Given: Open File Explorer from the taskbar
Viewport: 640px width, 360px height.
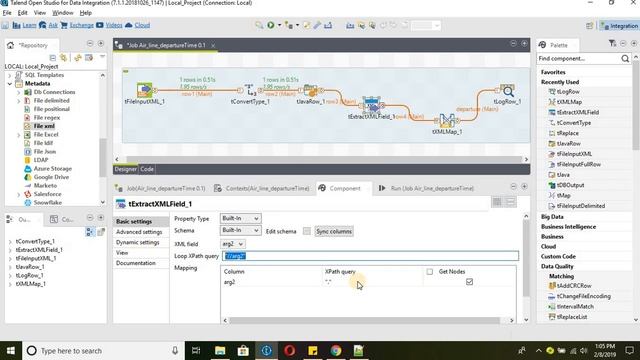Looking at the screenshot, I should pyautogui.click(x=220, y=351).
